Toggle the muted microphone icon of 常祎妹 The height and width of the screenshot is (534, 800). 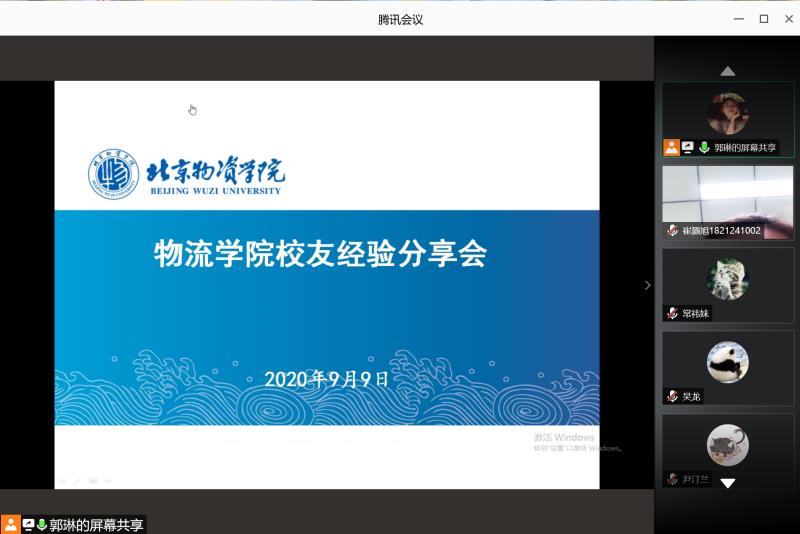[673, 313]
